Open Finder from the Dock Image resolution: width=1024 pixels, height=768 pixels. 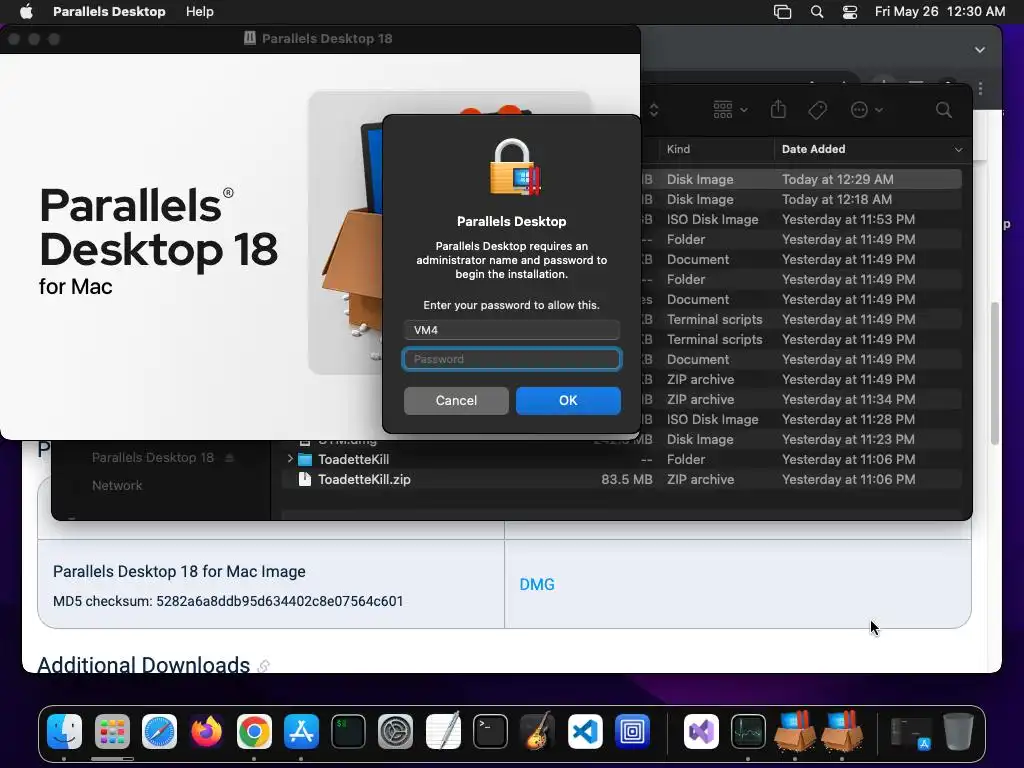pos(64,731)
